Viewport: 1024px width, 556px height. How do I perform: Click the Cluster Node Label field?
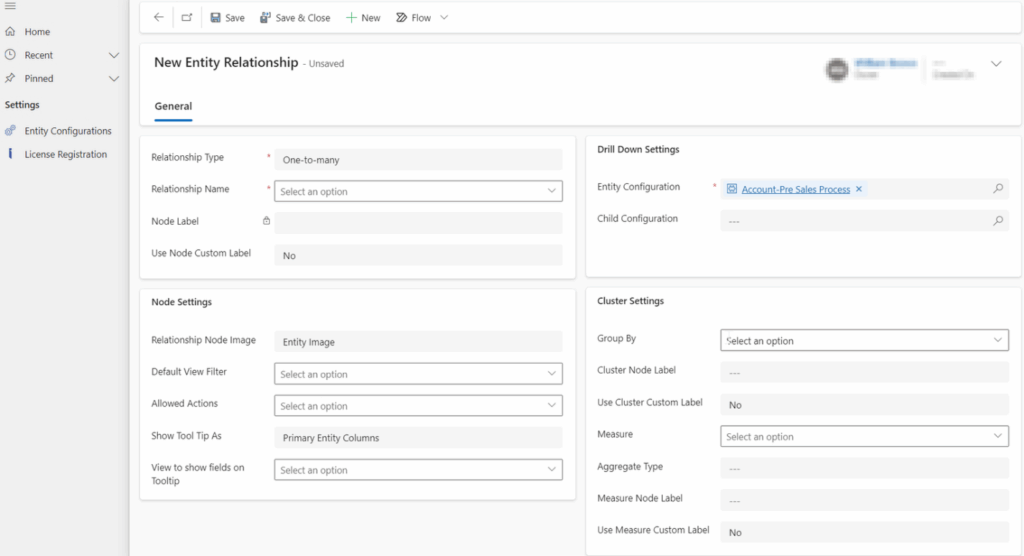click(x=864, y=372)
